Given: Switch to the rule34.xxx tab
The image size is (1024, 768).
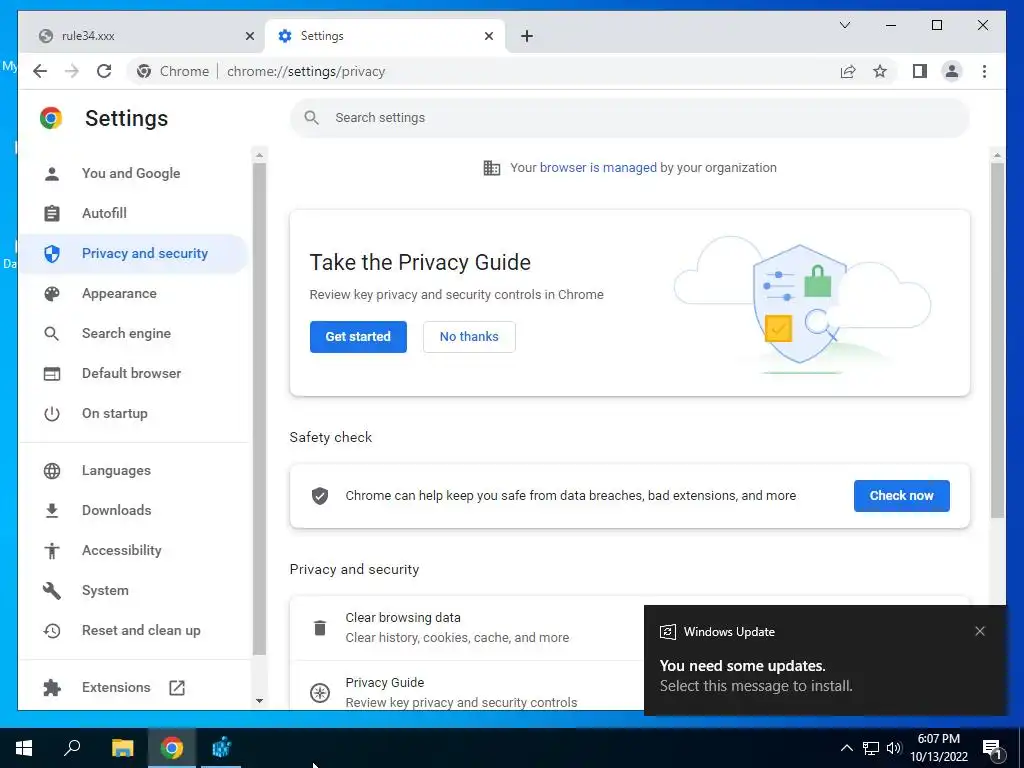Looking at the screenshot, I should (142, 36).
